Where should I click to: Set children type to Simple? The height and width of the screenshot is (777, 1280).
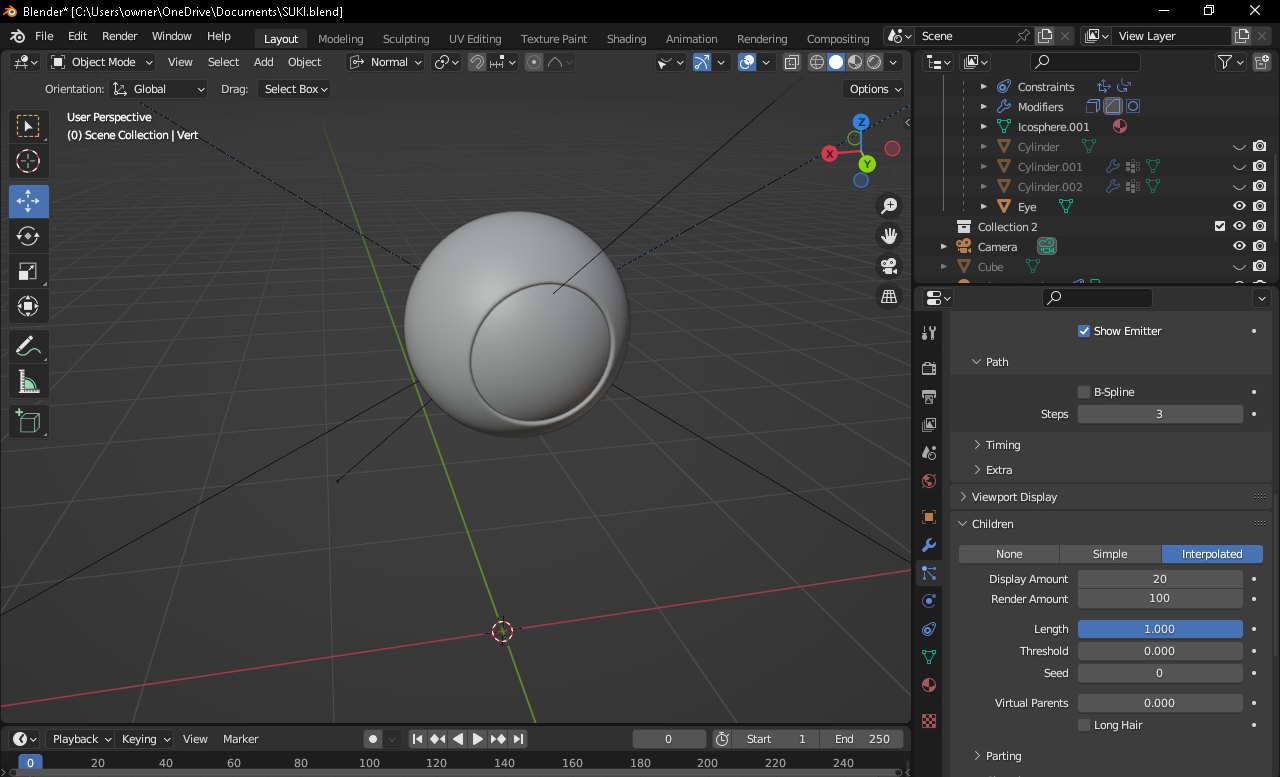(1110, 554)
